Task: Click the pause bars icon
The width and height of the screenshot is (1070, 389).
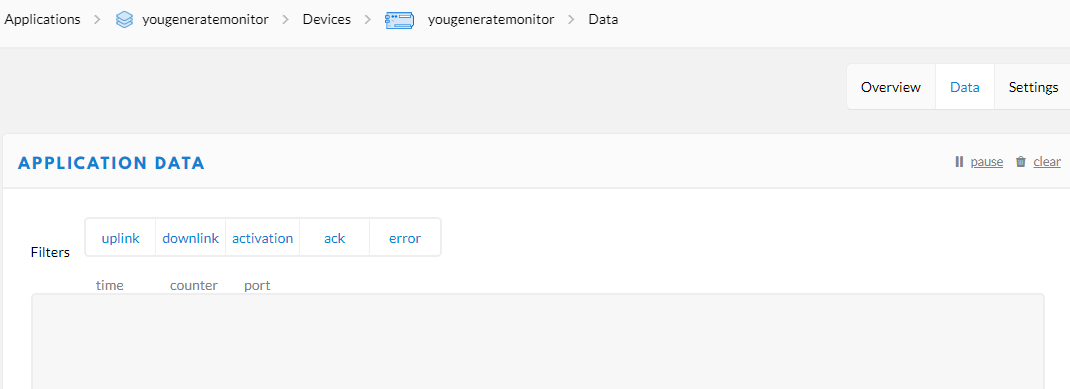Action: (x=959, y=162)
